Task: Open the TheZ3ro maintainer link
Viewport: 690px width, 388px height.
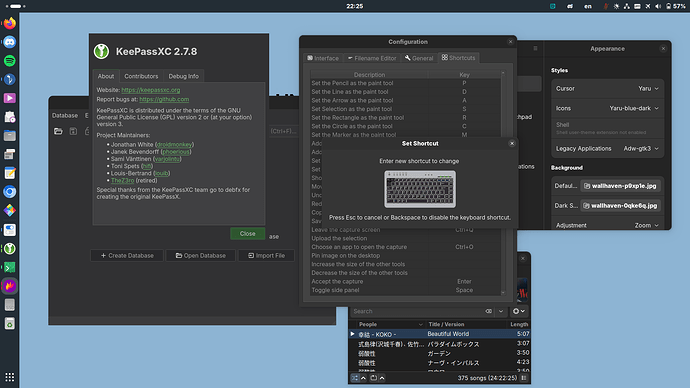Action: [x=122, y=180]
